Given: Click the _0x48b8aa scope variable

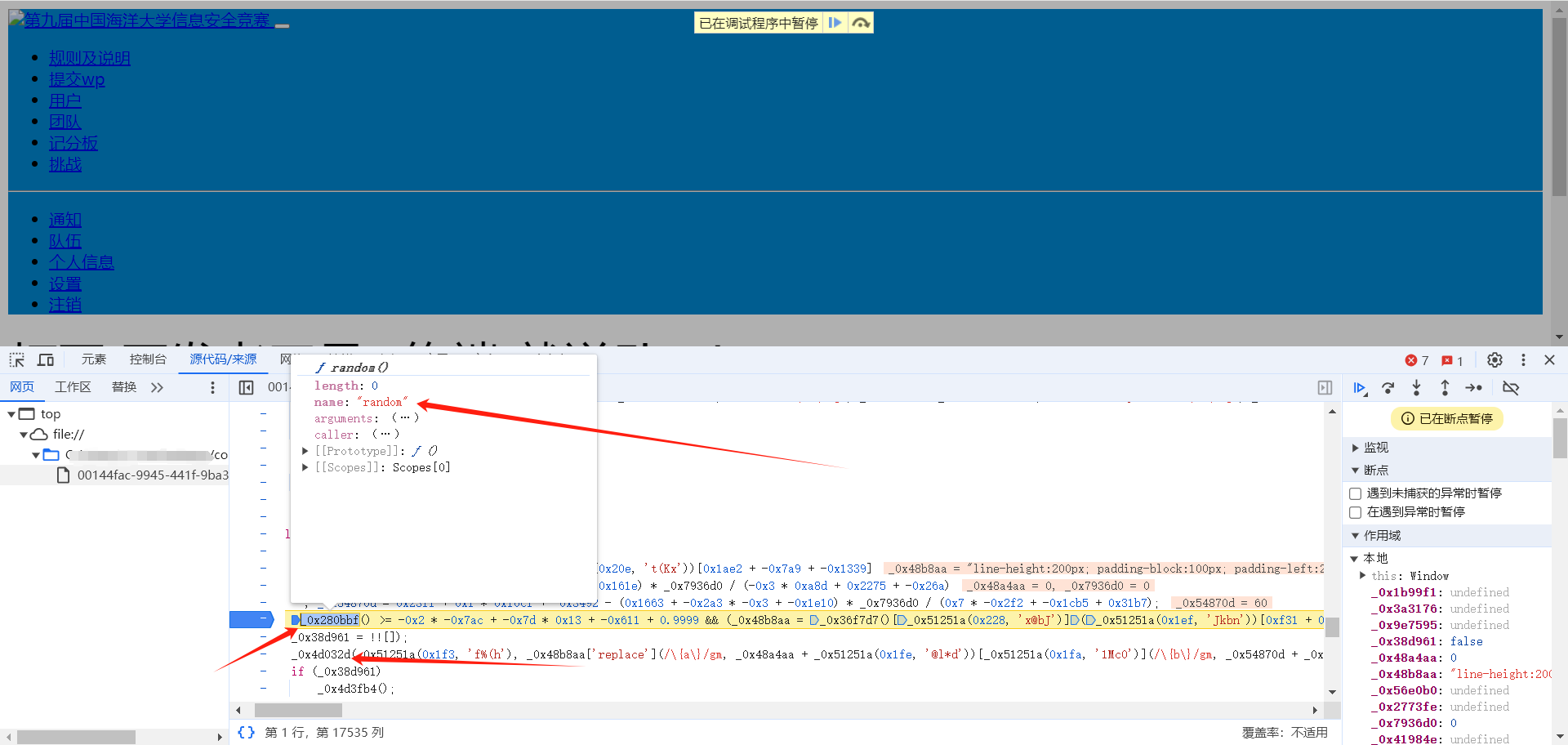Looking at the screenshot, I should coord(1408,674).
